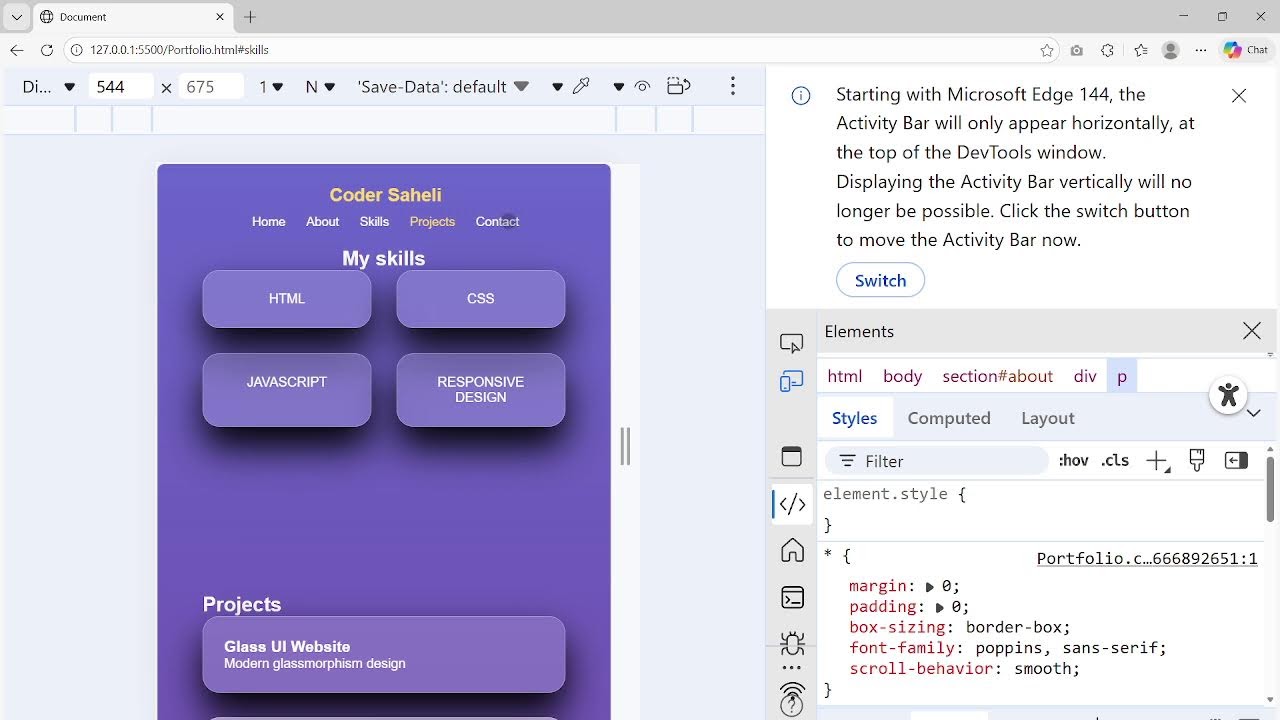Toggle device emulation mode icon

(x=791, y=381)
